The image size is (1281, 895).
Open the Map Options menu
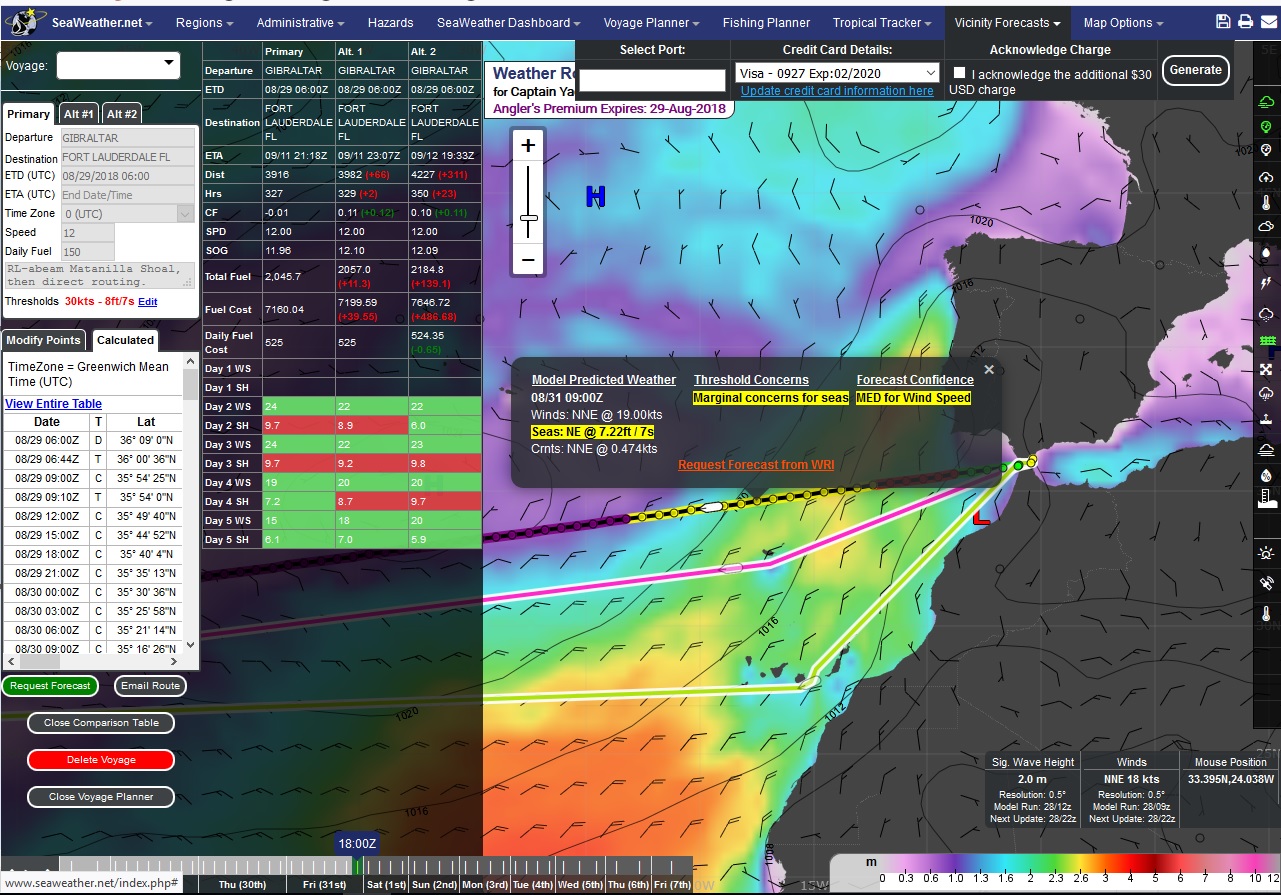click(1123, 22)
